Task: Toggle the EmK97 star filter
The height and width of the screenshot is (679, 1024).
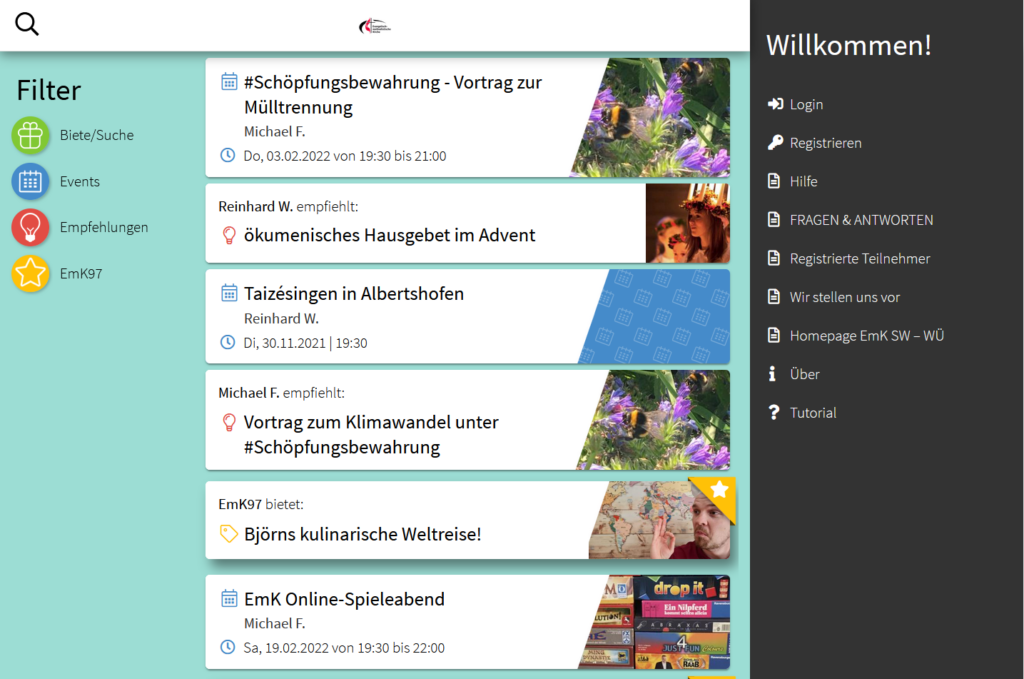Action: (x=31, y=273)
